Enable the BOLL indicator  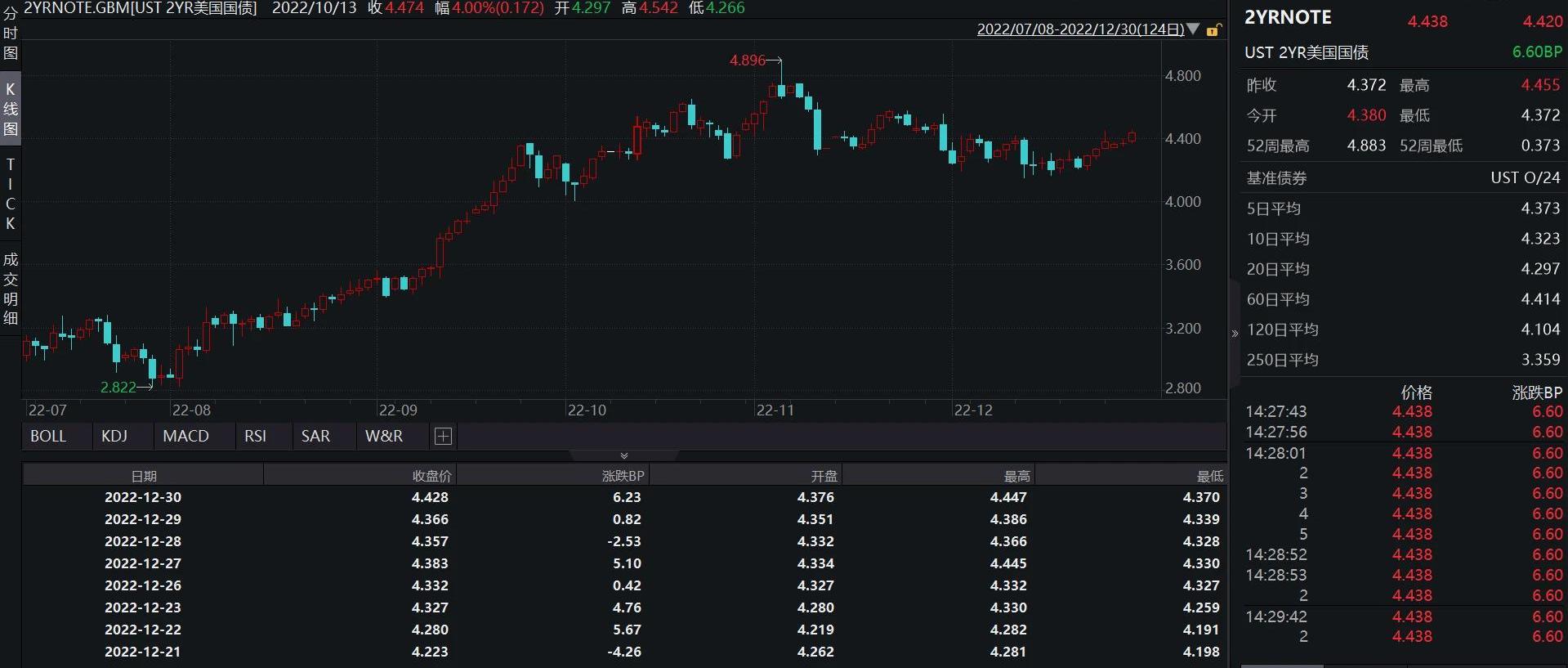pyautogui.click(x=48, y=437)
